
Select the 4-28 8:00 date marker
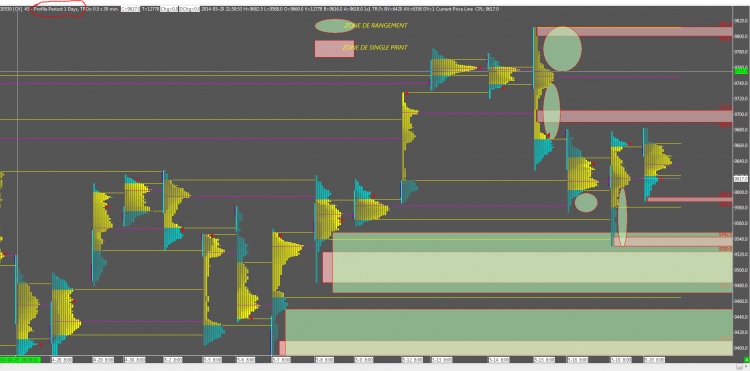point(61,359)
